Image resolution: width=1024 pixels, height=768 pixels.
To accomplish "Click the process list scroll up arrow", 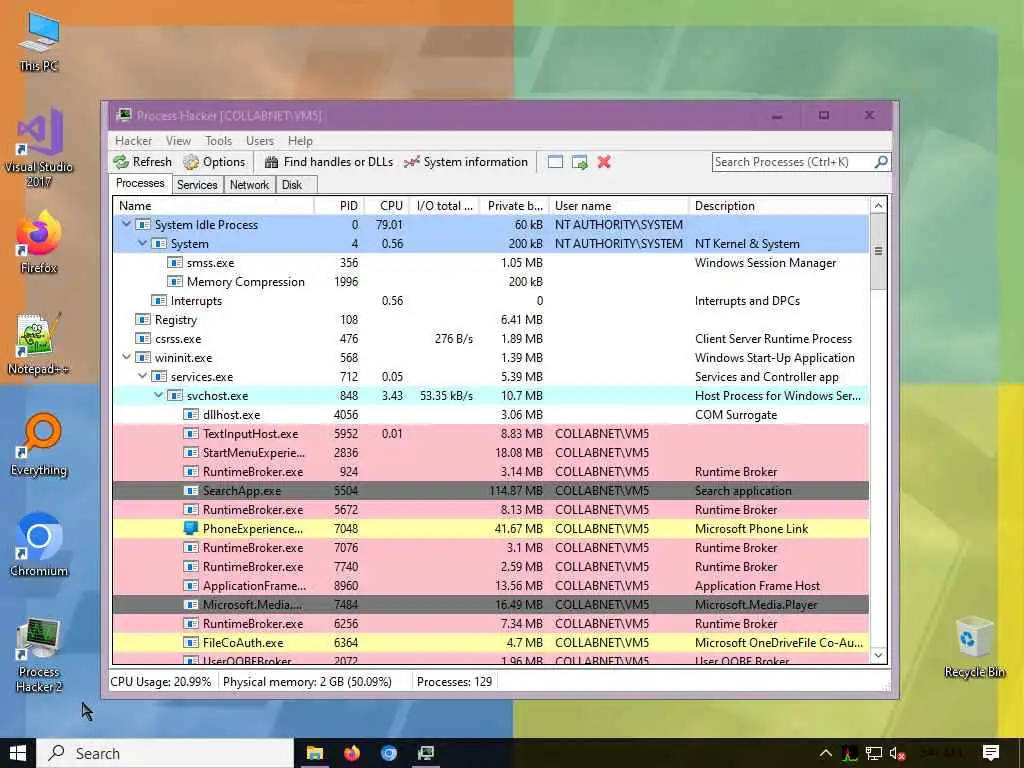I will click(x=878, y=206).
